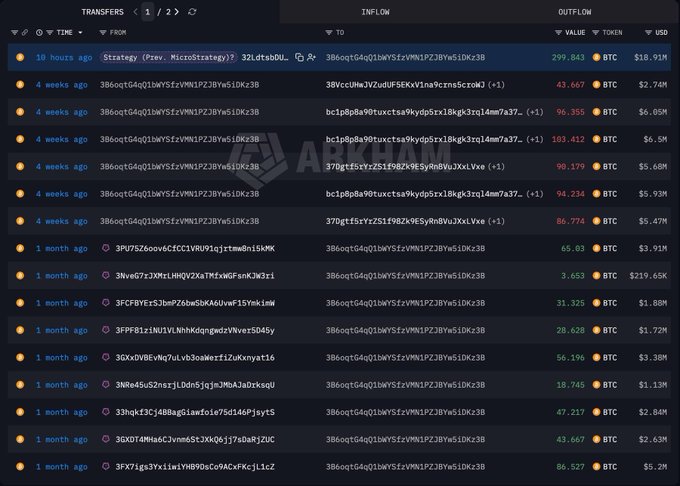Expand (+1) recipients in 96.355 BTC row
This screenshot has width=680, height=486.
point(535,112)
